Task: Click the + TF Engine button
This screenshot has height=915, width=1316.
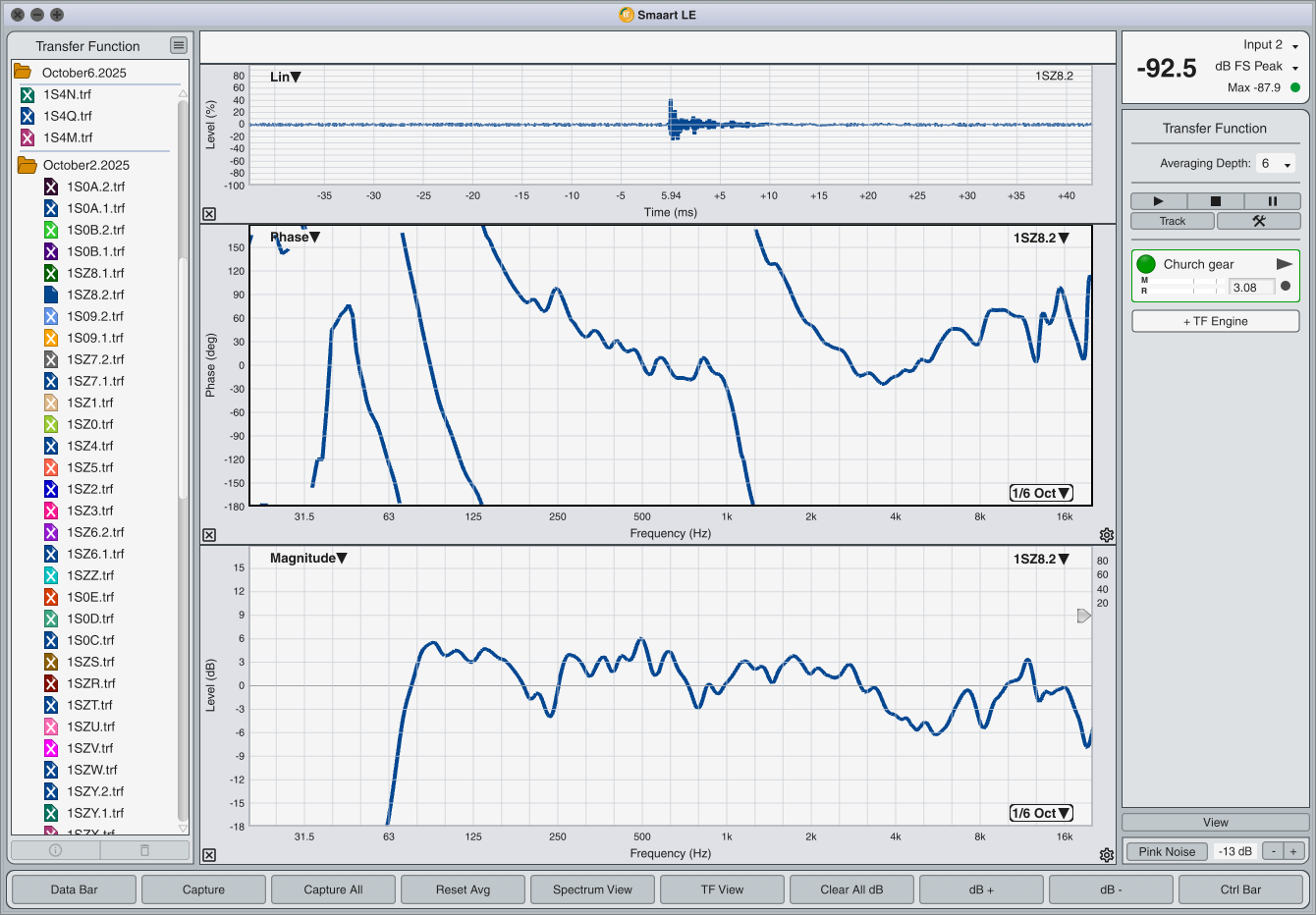Action: [1215, 321]
